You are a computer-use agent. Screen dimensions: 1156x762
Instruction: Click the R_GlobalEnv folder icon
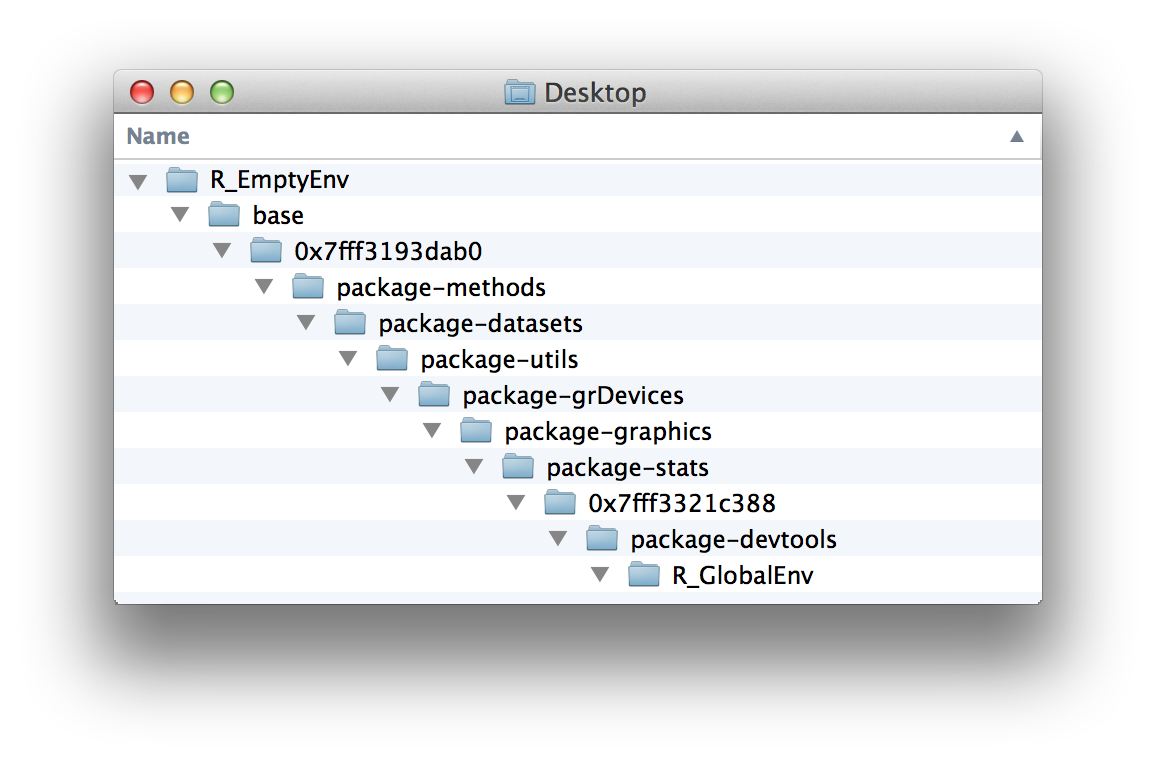[644, 576]
